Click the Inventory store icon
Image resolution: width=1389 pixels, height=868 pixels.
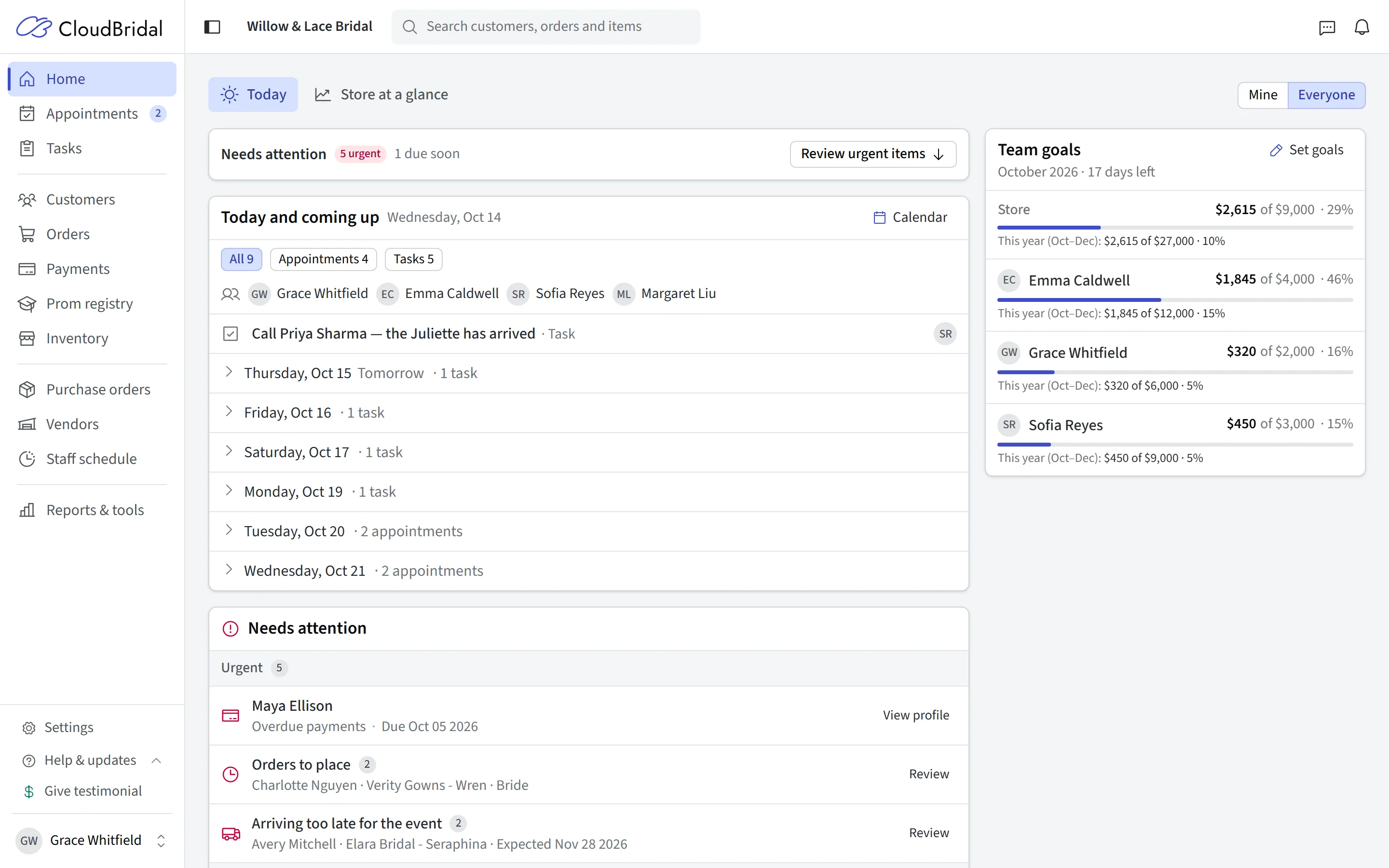click(27, 338)
